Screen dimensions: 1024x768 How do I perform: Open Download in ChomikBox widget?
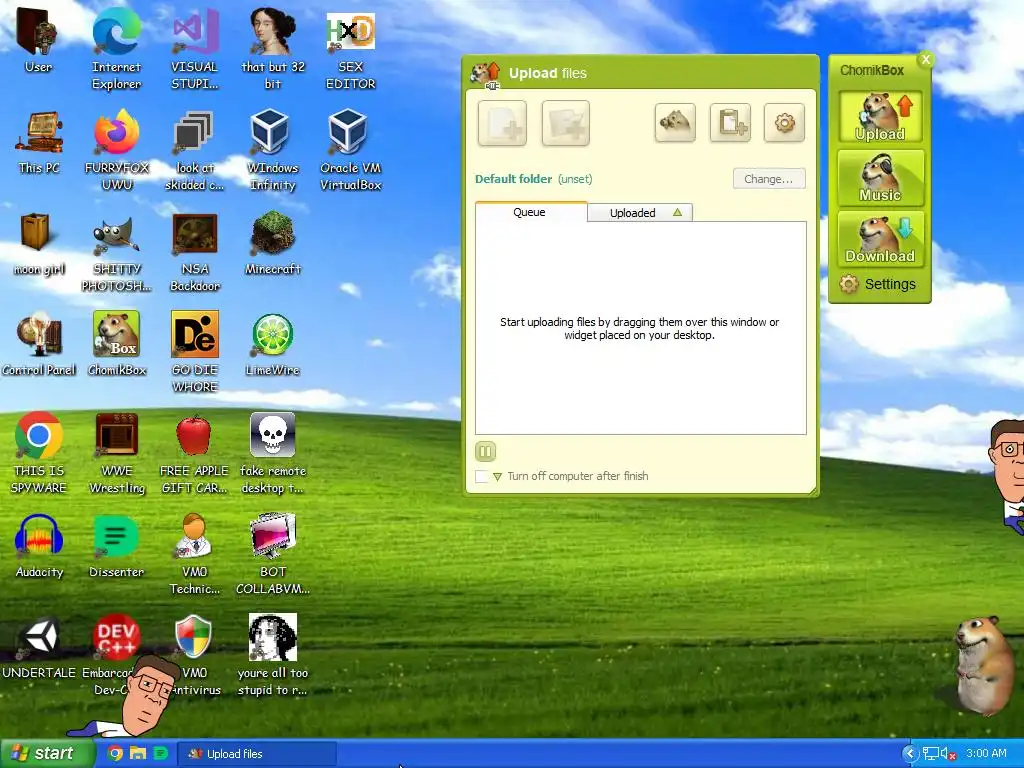click(880, 239)
